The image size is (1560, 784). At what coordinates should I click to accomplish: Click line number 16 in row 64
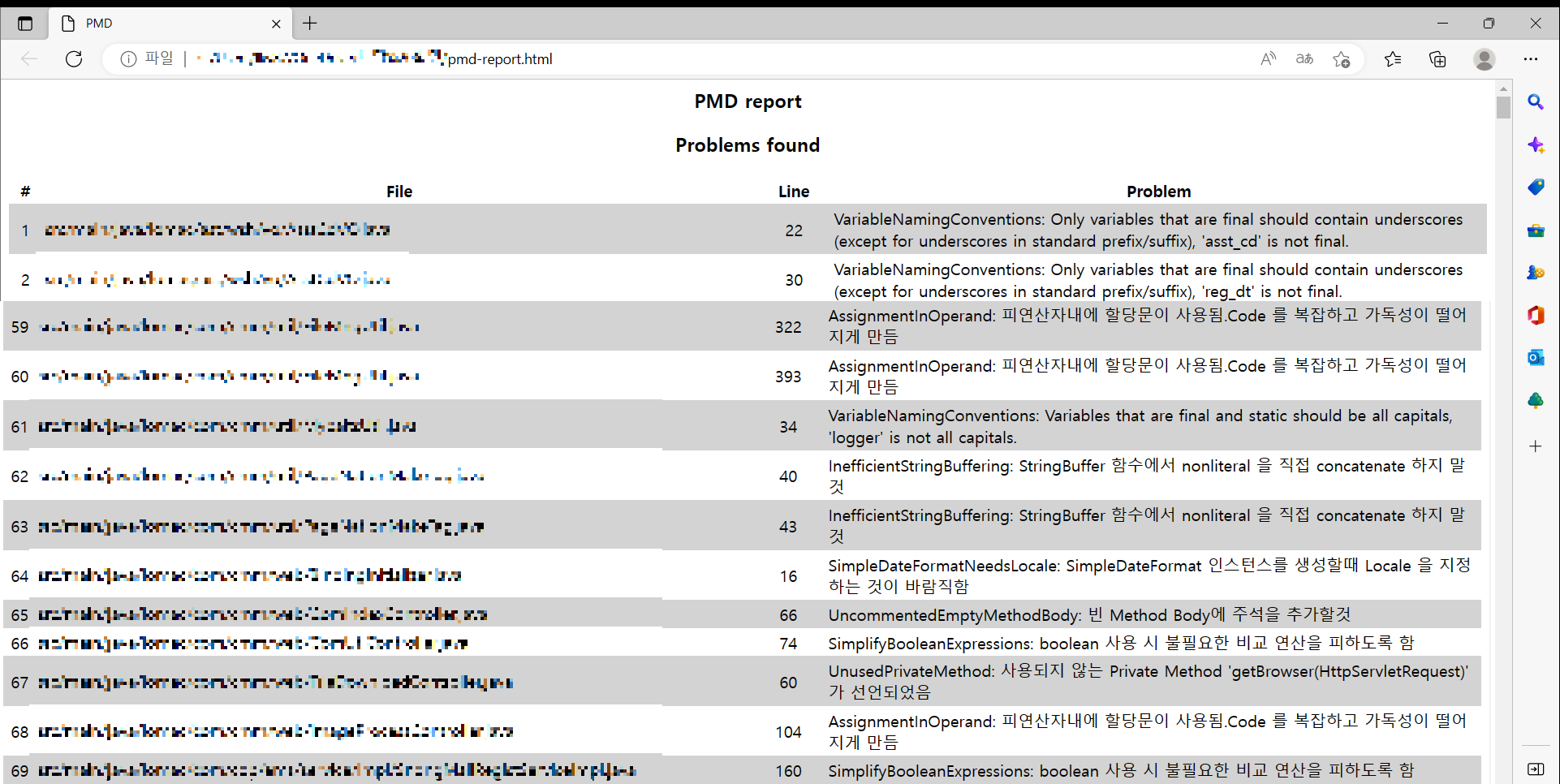[x=788, y=576]
